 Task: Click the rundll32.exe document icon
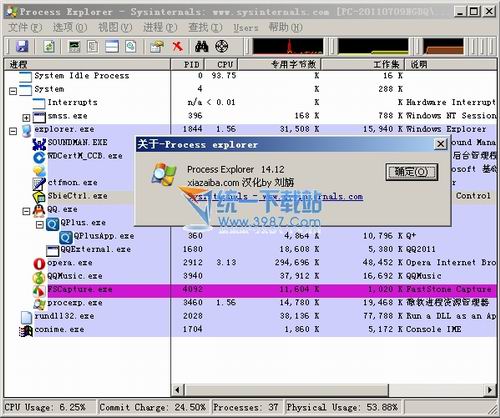[26, 317]
